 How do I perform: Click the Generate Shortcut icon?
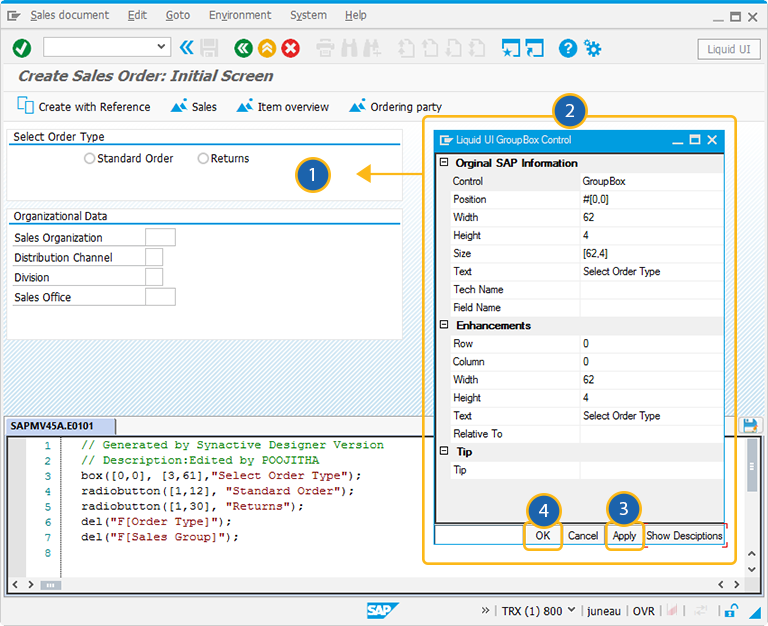(534, 48)
